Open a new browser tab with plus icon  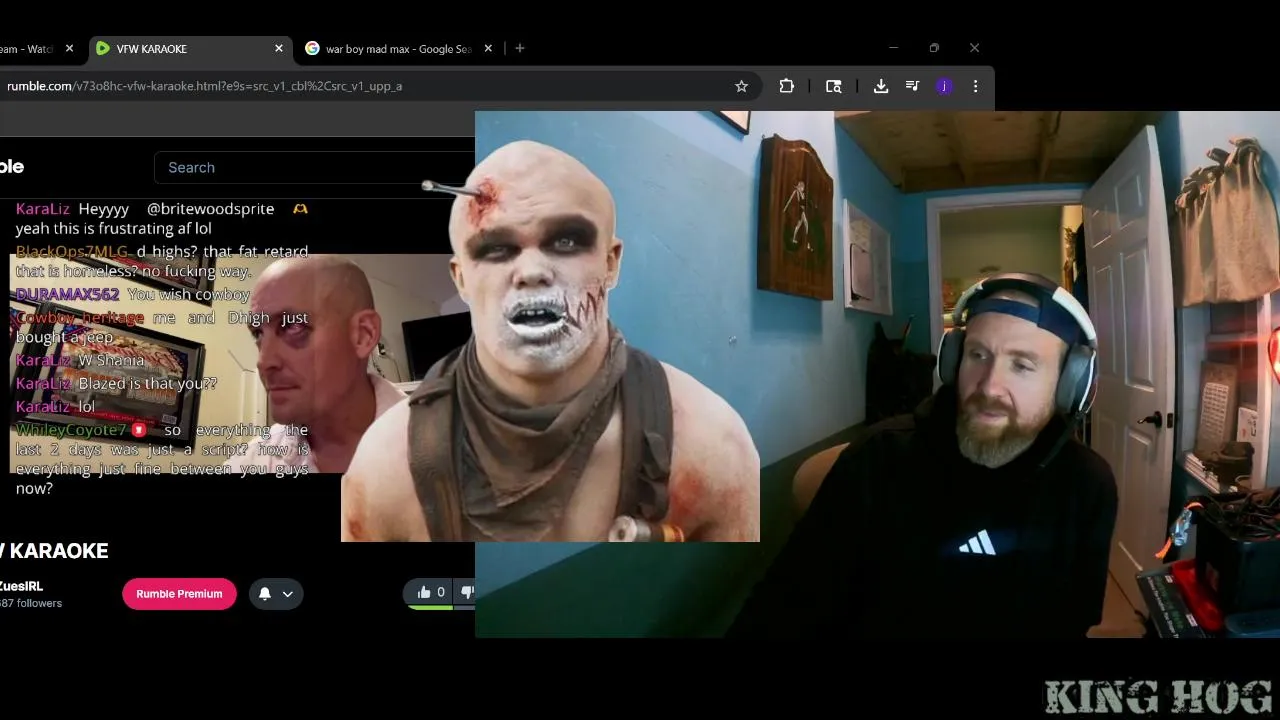click(x=519, y=48)
